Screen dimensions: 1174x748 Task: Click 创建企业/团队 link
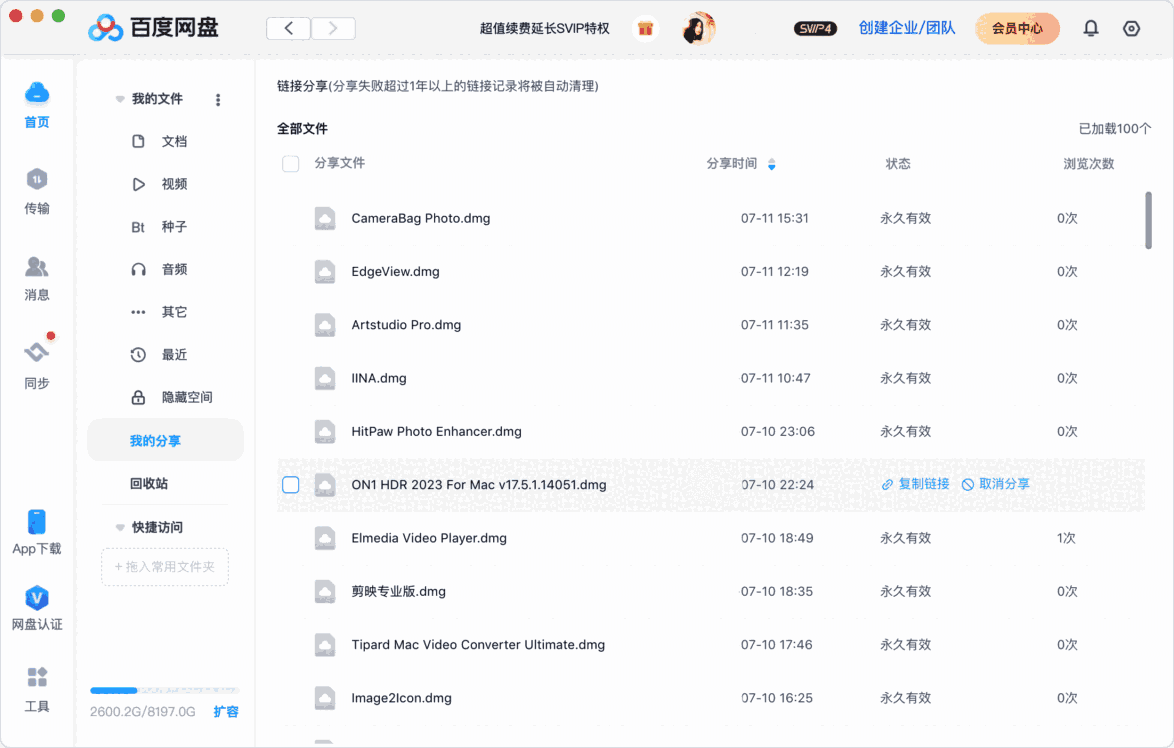[907, 28]
